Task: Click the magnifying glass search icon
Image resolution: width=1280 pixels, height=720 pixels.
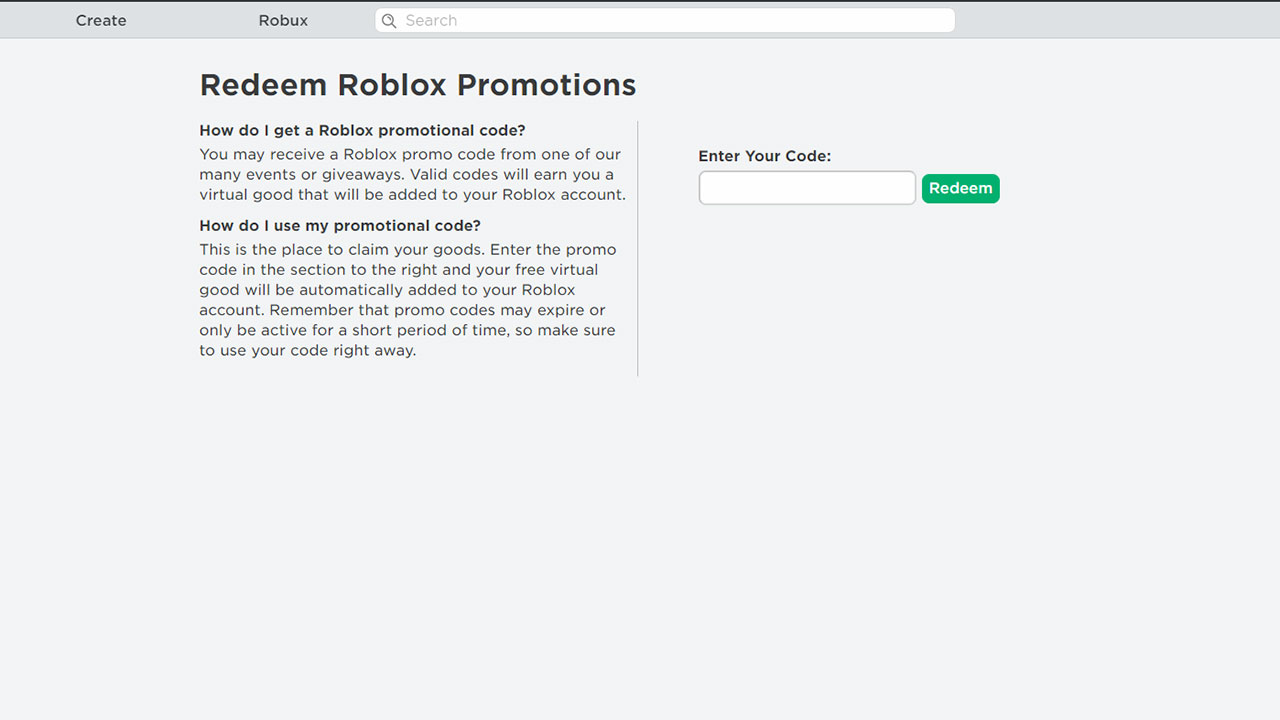Action: tap(389, 21)
